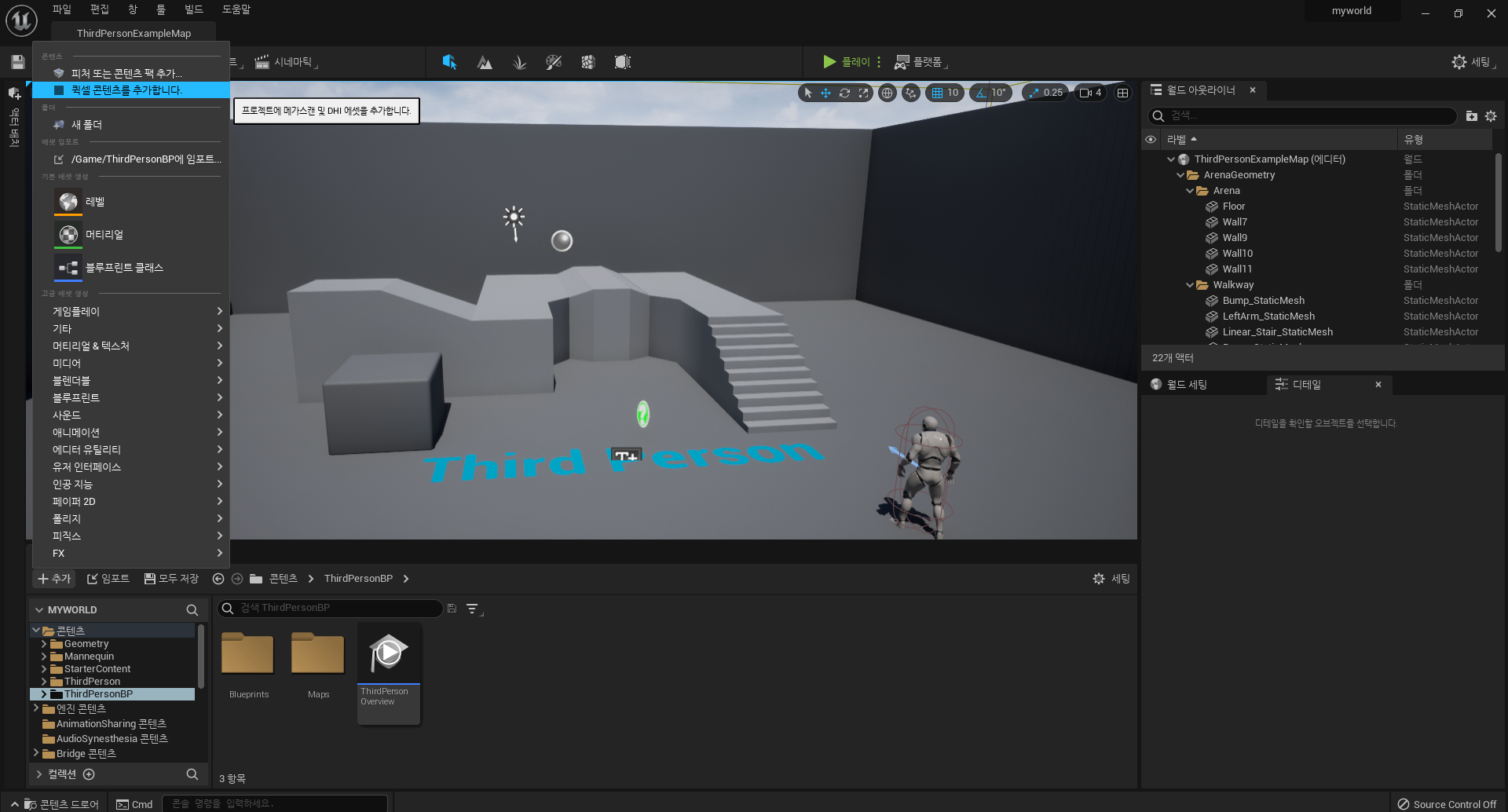Change rotation snap value 10°

tap(999, 93)
